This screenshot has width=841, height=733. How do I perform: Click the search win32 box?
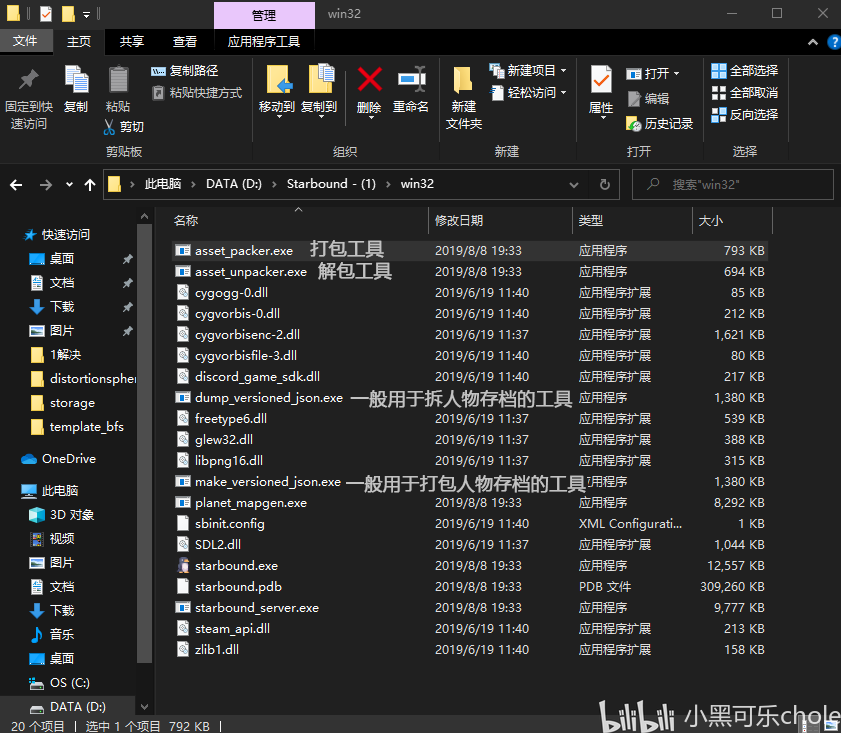(x=733, y=184)
